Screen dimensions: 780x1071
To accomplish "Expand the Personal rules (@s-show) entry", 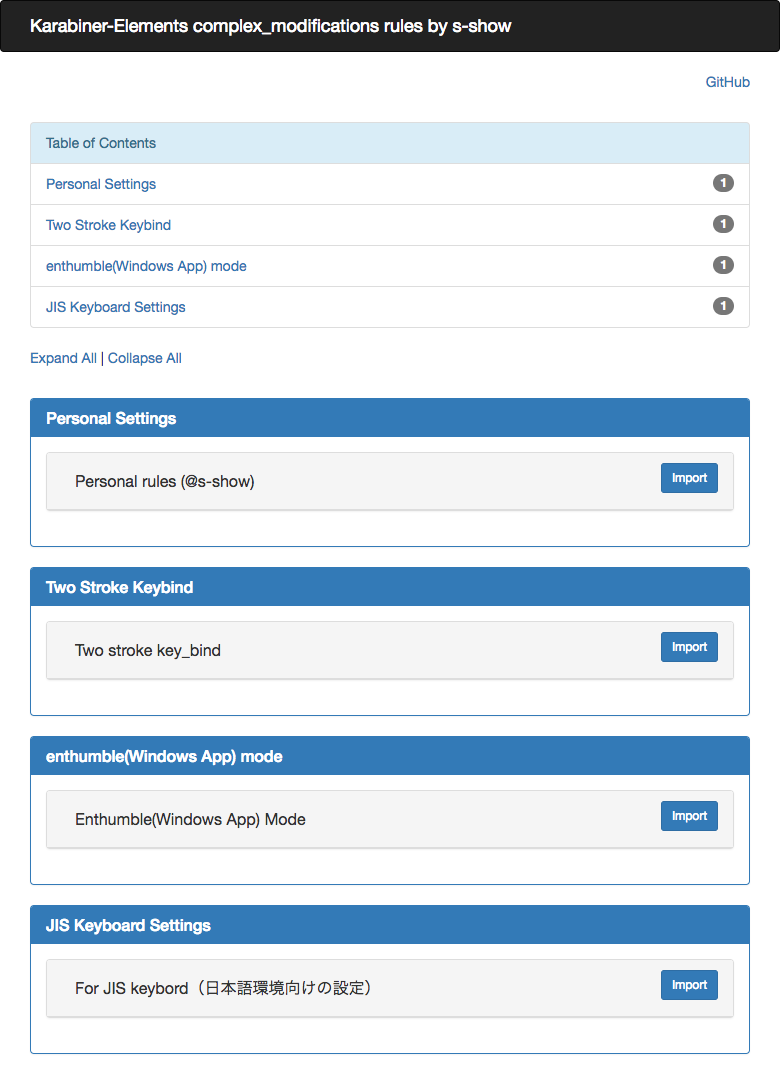I will pyautogui.click(x=165, y=481).
